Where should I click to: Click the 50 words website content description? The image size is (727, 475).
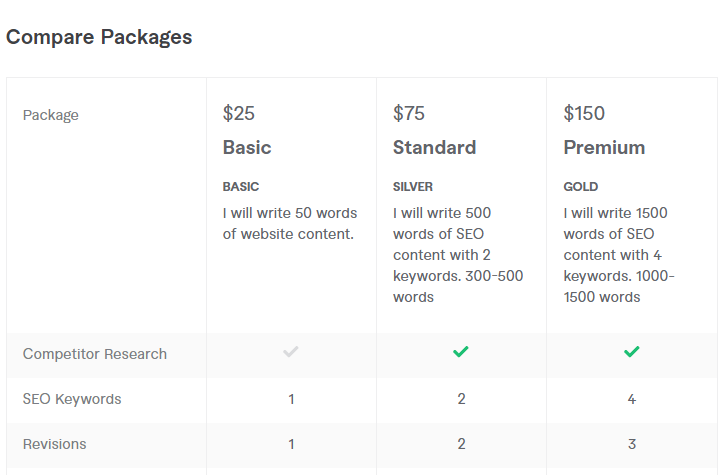tap(290, 223)
